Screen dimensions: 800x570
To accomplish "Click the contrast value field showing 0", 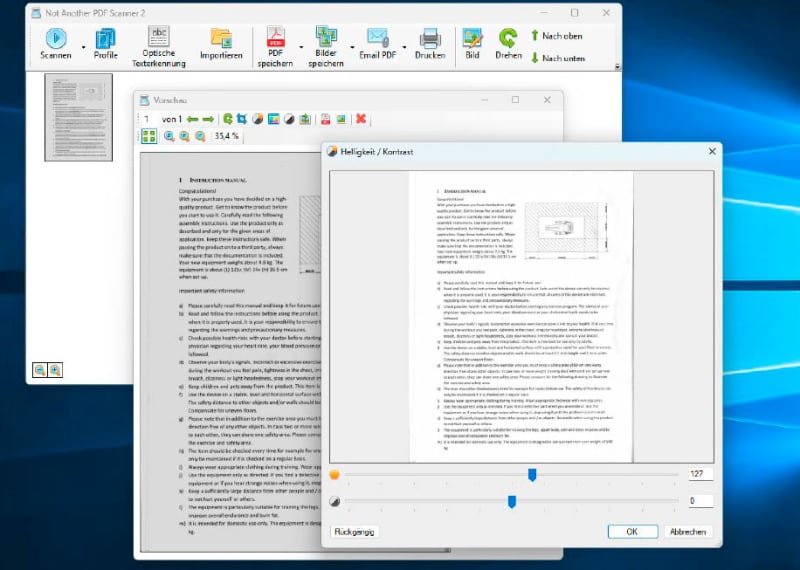I will pos(701,501).
